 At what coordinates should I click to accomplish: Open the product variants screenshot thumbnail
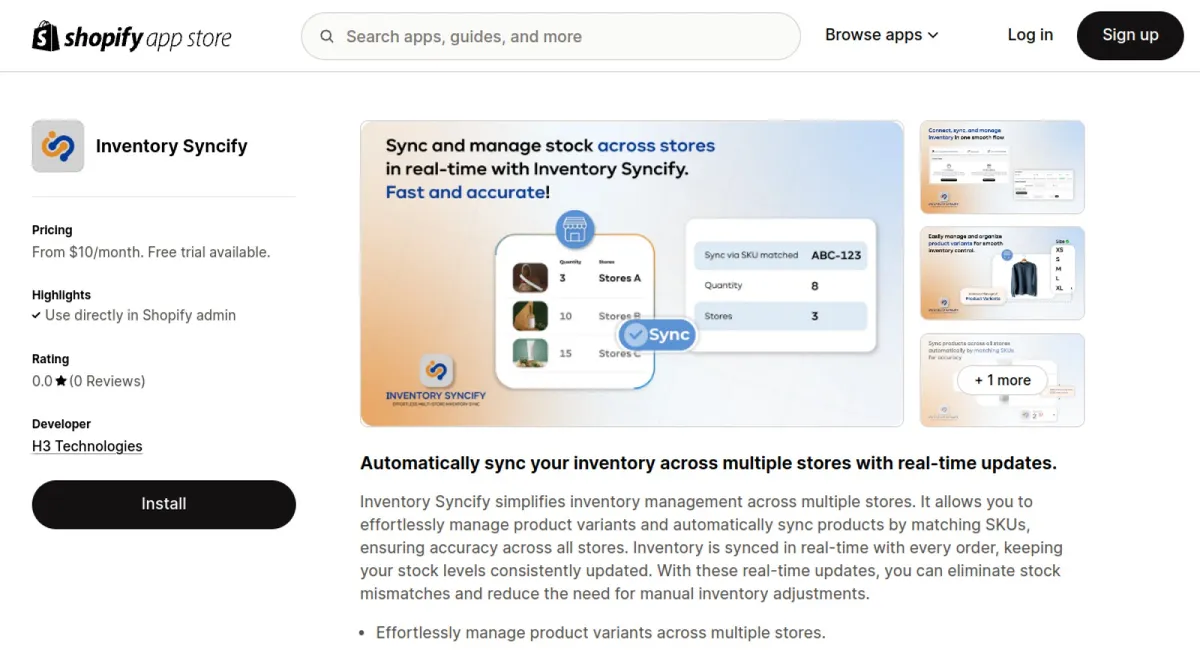tap(1001, 272)
